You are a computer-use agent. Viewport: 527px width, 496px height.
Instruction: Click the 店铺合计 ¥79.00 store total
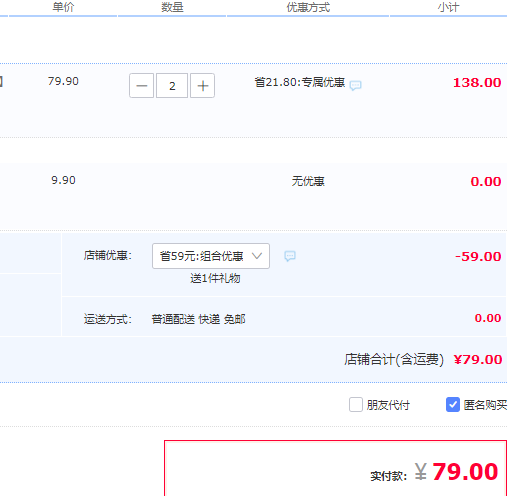(x=423, y=360)
